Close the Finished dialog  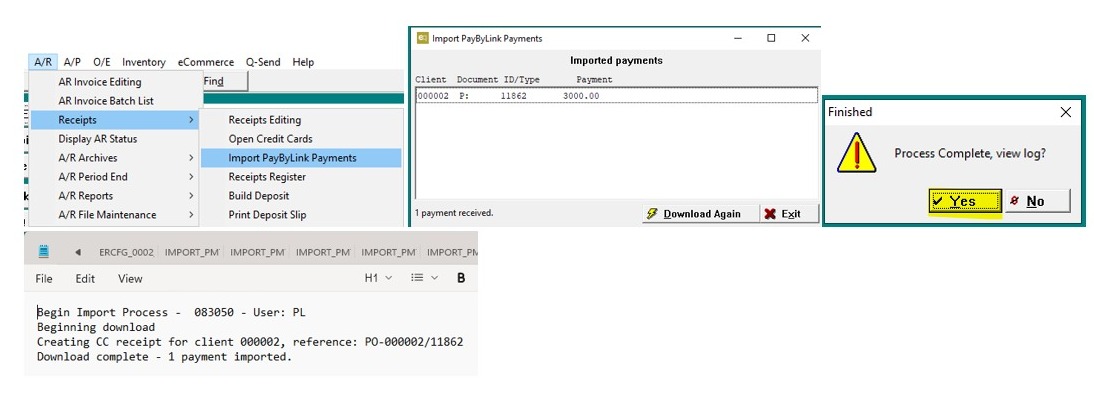pyautogui.click(x=1065, y=112)
